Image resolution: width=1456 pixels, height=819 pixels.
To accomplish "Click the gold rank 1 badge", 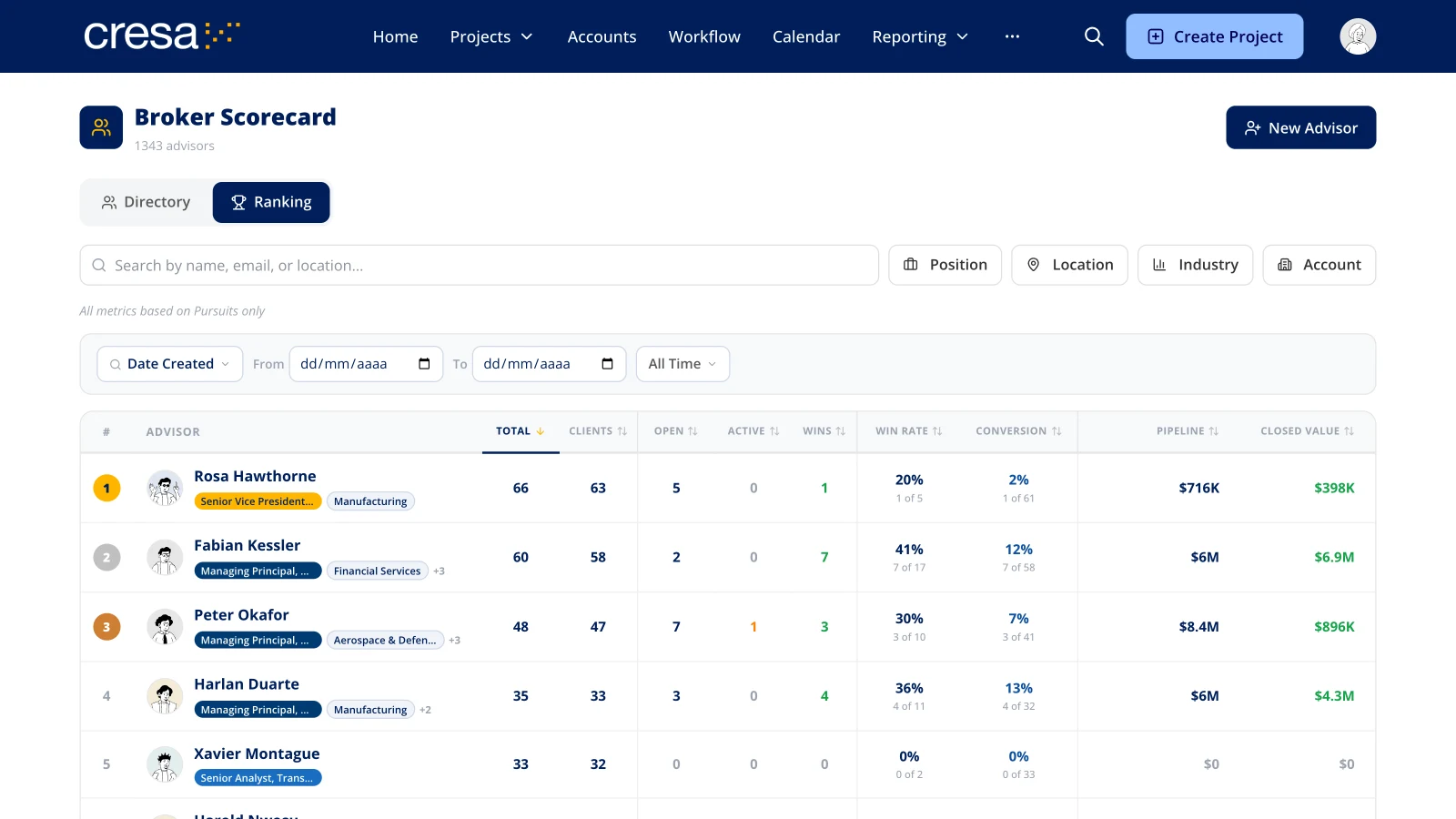I will (106, 488).
